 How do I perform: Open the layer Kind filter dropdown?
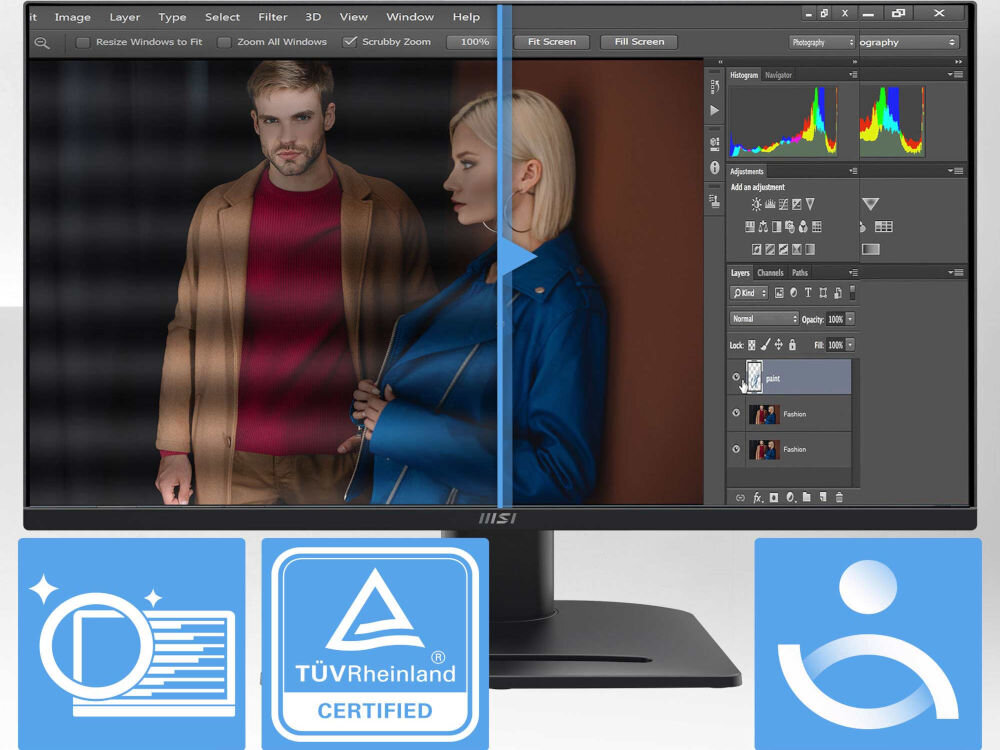(x=749, y=293)
